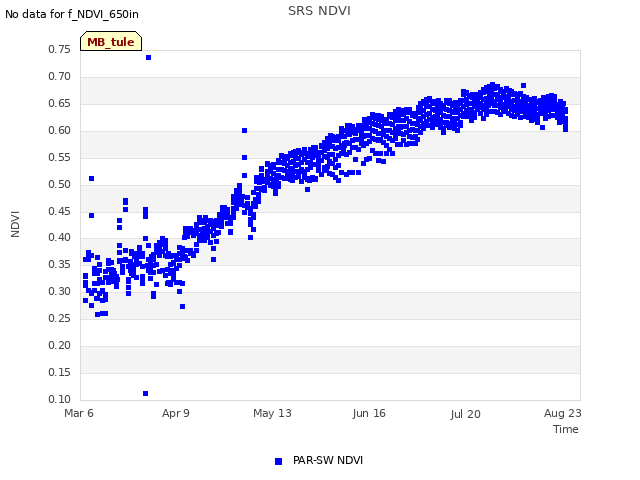
Task: Click the 0.65 y-axis tick label
Action: 60,103
